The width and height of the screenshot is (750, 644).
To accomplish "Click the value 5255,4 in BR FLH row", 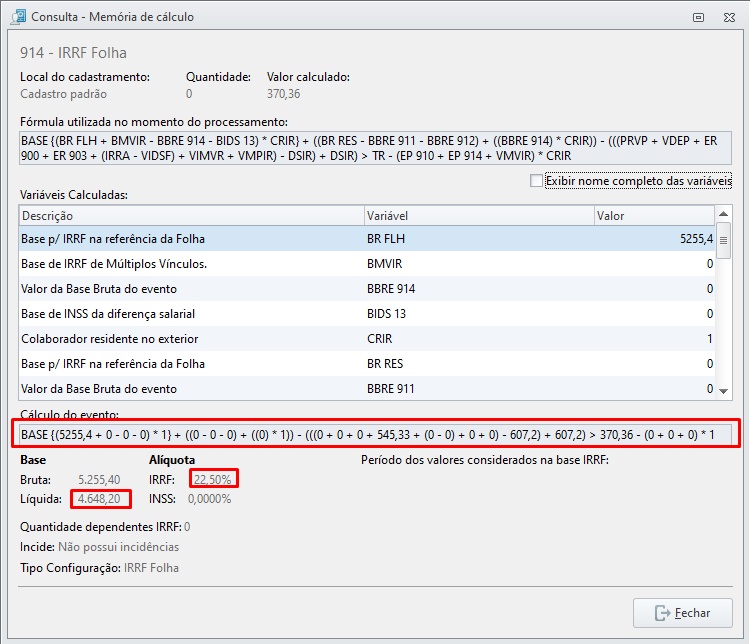I will [x=696, y=239].
